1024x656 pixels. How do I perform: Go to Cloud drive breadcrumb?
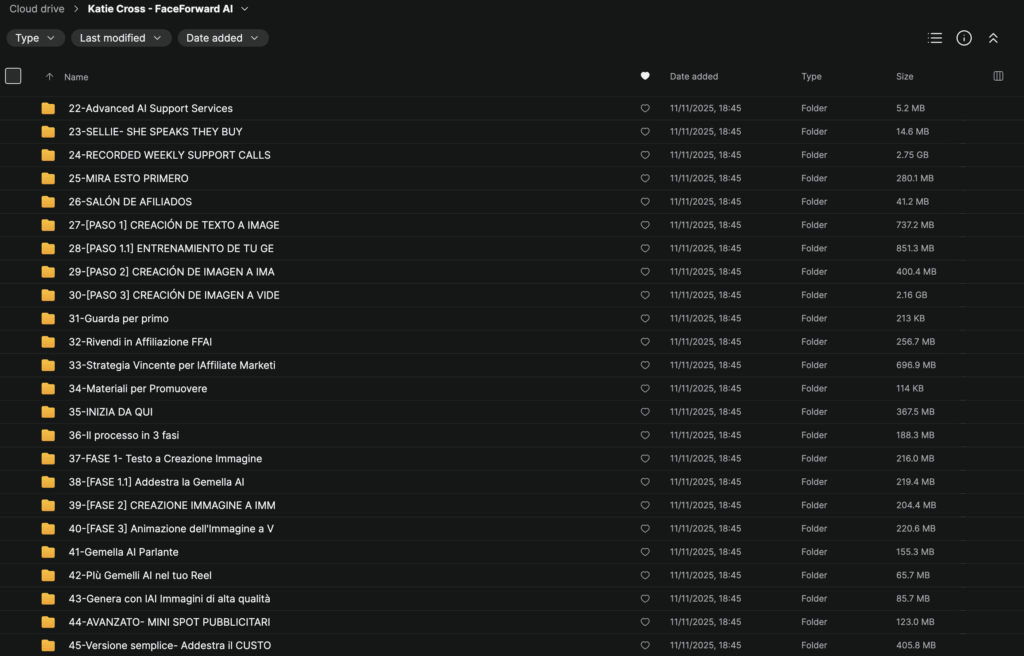[x=37, y=9]
